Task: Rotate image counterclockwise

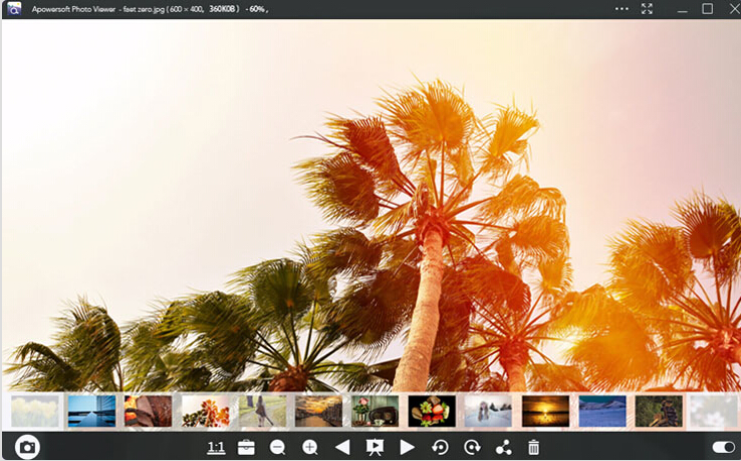Action: tap(440, 447)
